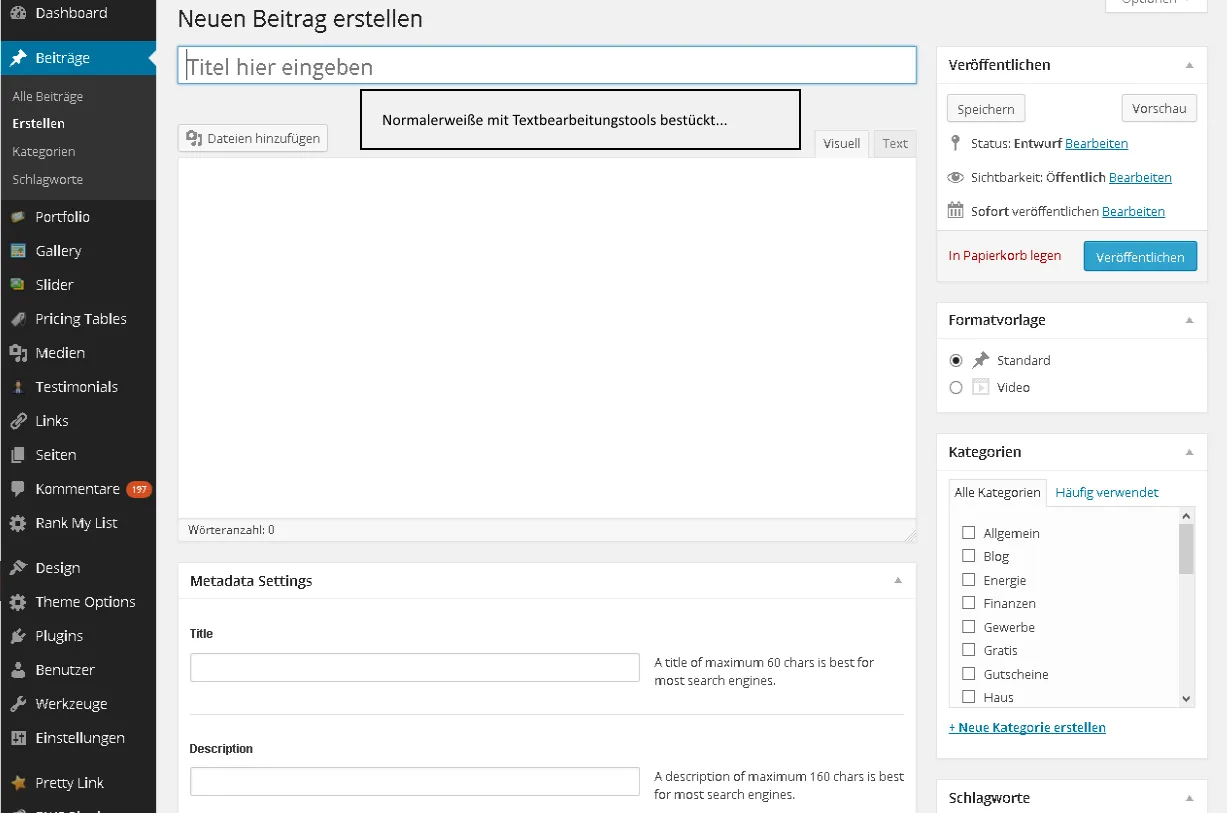Click the Pretty Link star icon

[x=18, y=783]
